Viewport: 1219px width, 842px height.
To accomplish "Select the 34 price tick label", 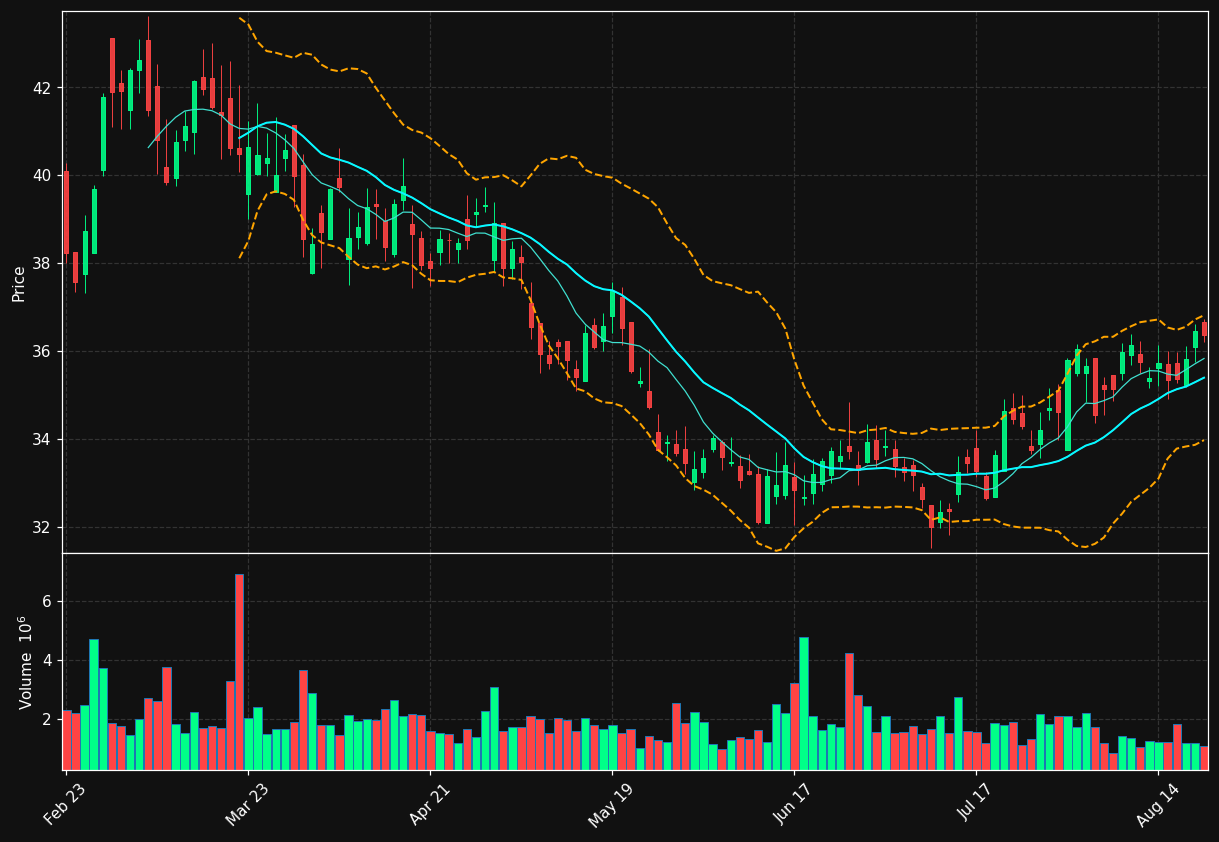I will point(43,440).
